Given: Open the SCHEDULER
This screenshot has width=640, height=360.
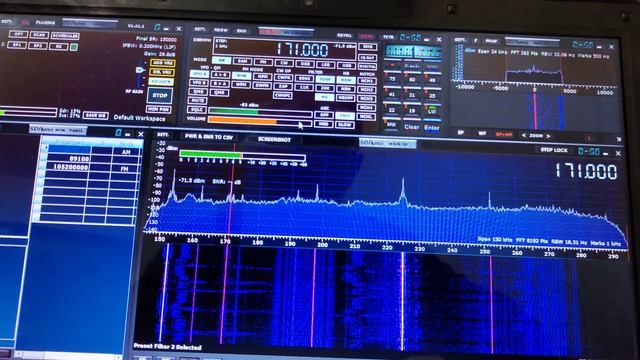Looking at the screenshot, I should (x=64, y=36).
